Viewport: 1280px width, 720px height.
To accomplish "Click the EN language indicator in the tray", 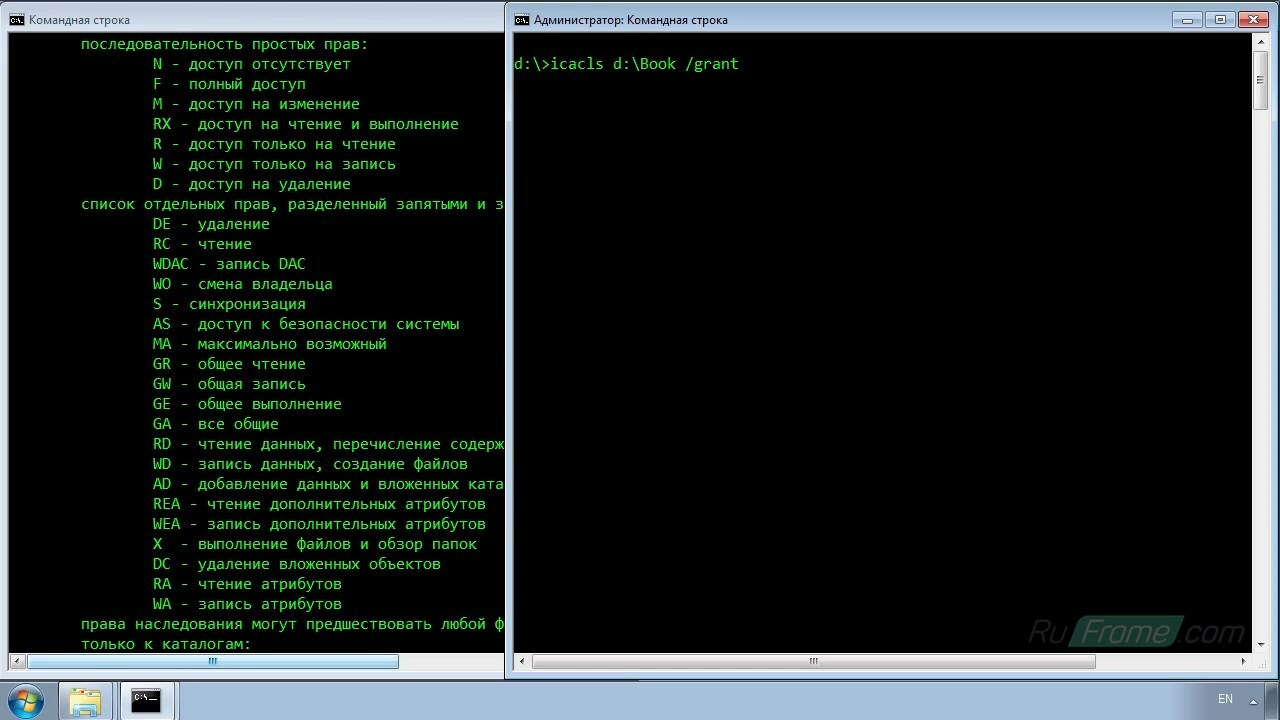I will tap(1225, 699).
